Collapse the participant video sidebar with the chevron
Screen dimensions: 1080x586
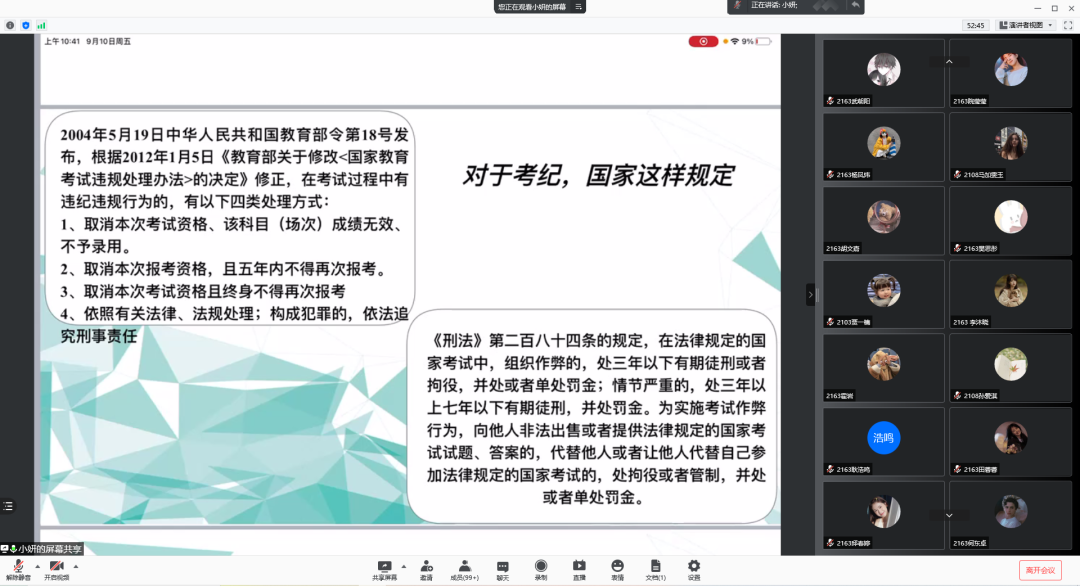point(811,295)
